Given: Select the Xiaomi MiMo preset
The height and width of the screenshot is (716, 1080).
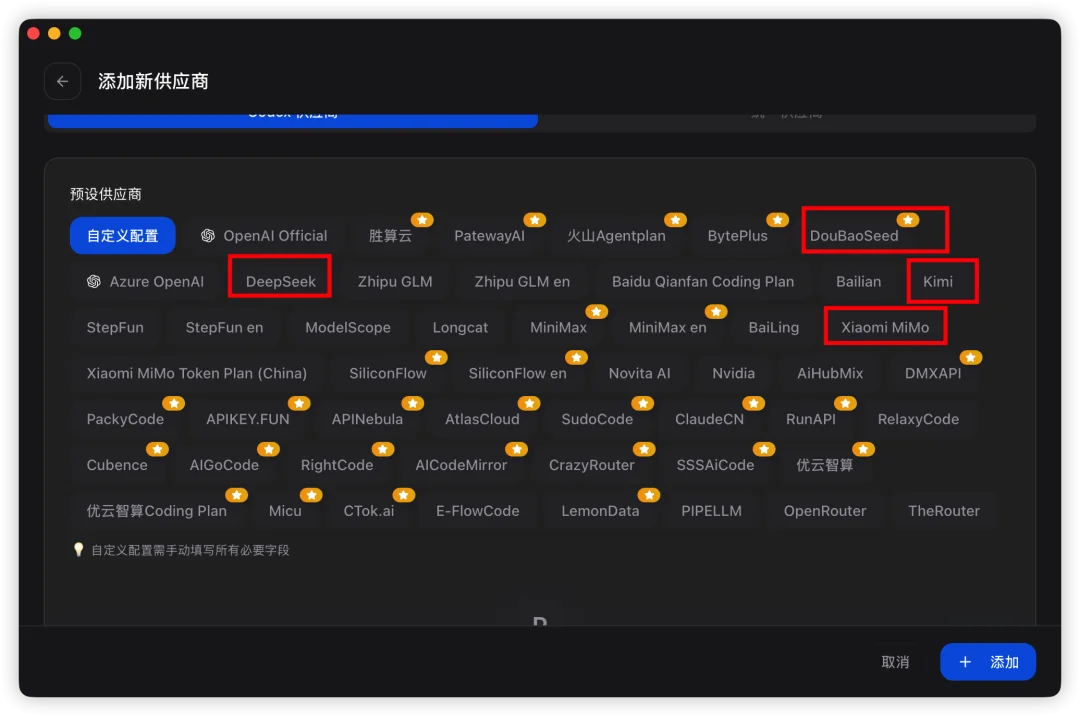Looking at the screenshot, I should (885, 328).
